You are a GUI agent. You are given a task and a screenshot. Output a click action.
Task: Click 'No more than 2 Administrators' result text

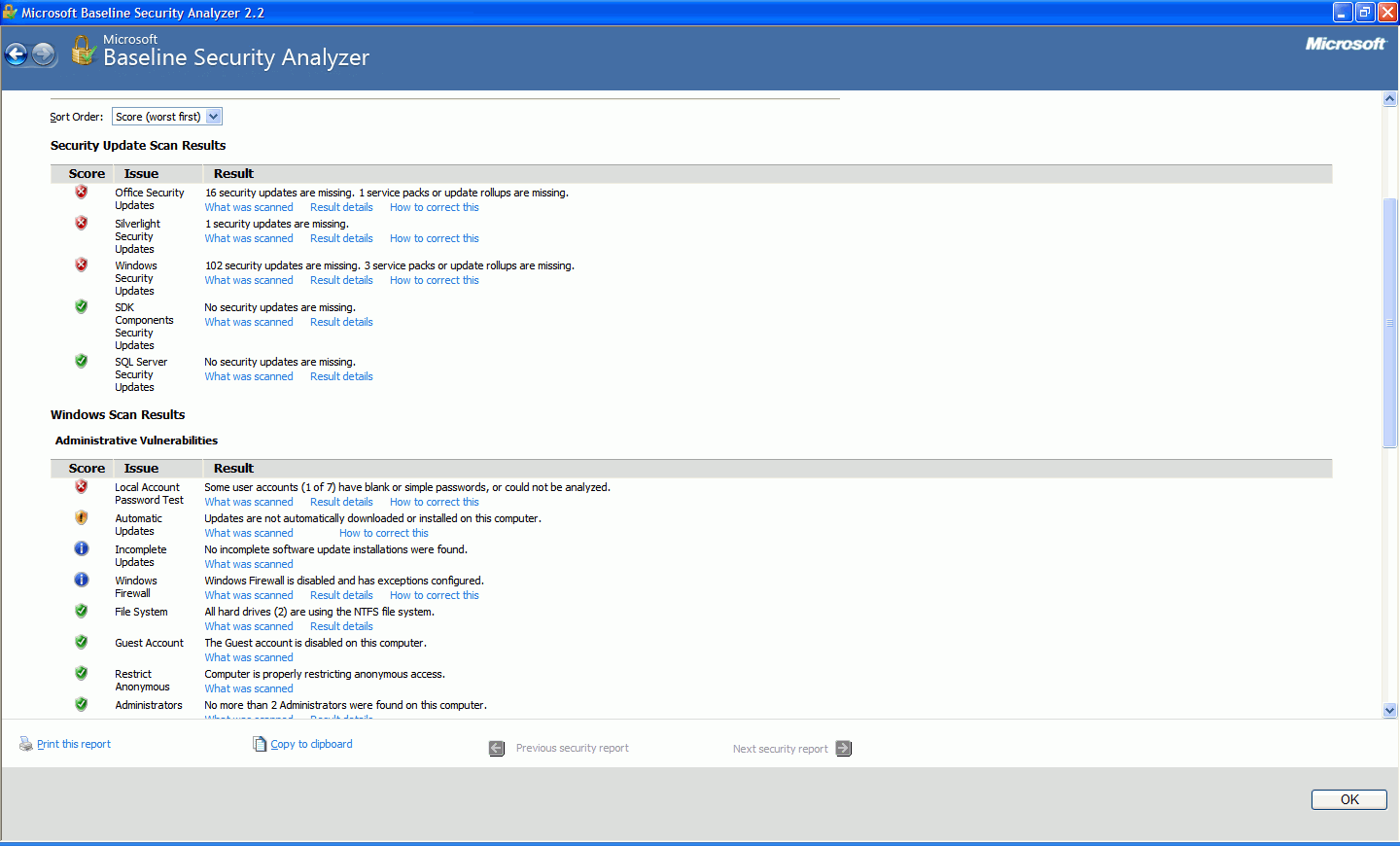pos(345,705)
